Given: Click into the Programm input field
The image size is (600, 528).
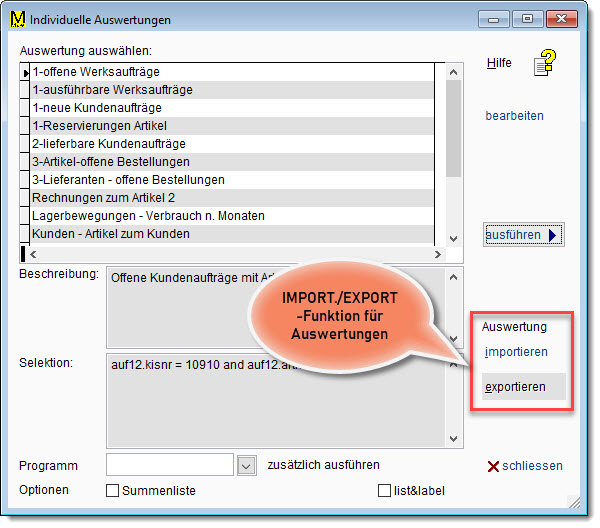Looking at the screenshot, I should tap(170, 465).
